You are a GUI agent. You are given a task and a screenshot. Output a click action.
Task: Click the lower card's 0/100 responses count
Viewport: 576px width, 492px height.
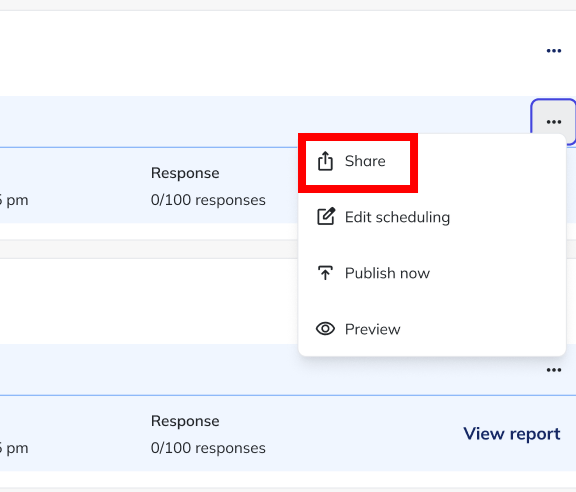[x=208, y=448]
